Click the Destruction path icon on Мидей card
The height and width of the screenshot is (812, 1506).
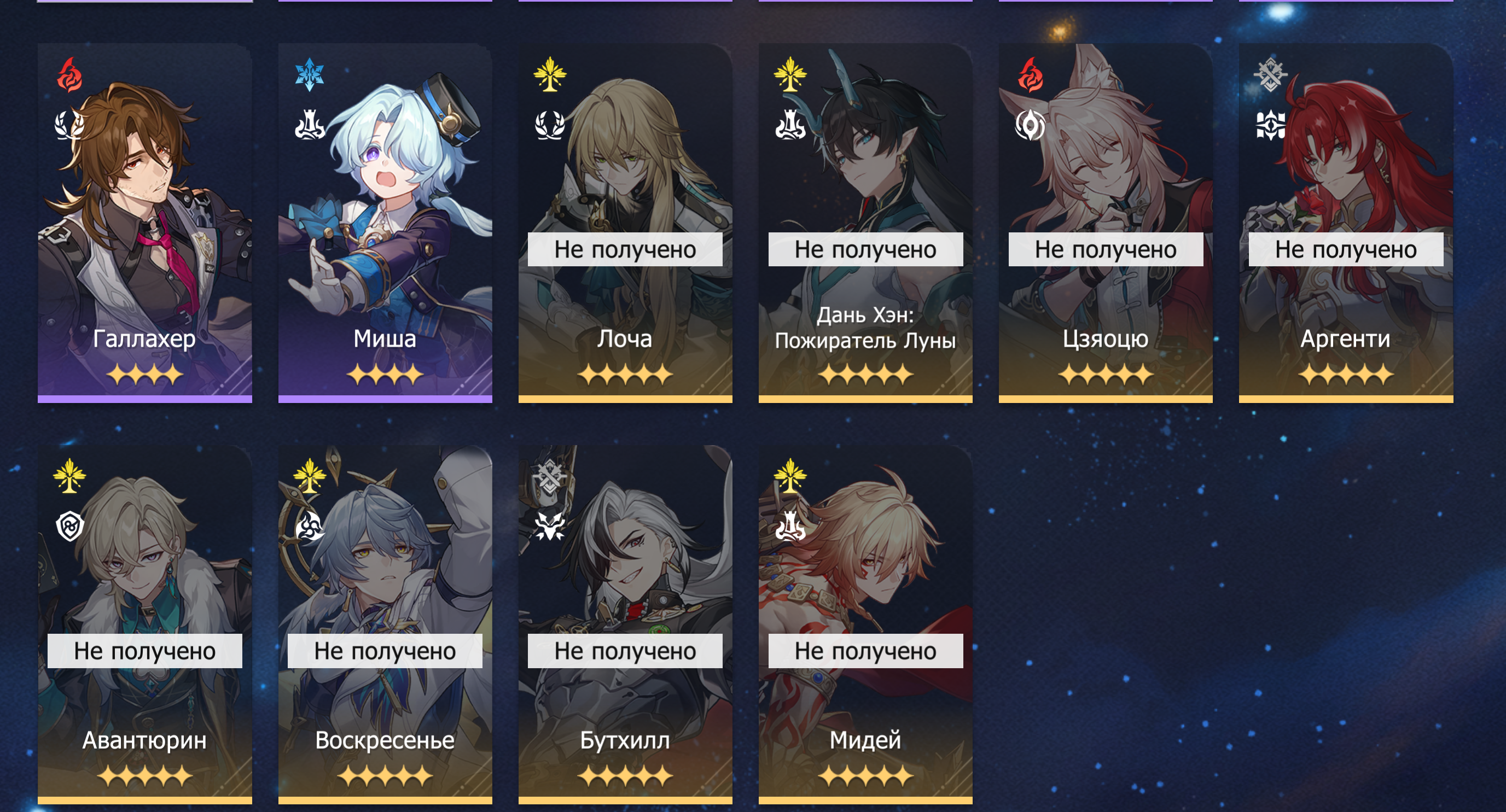coord(790,527)
